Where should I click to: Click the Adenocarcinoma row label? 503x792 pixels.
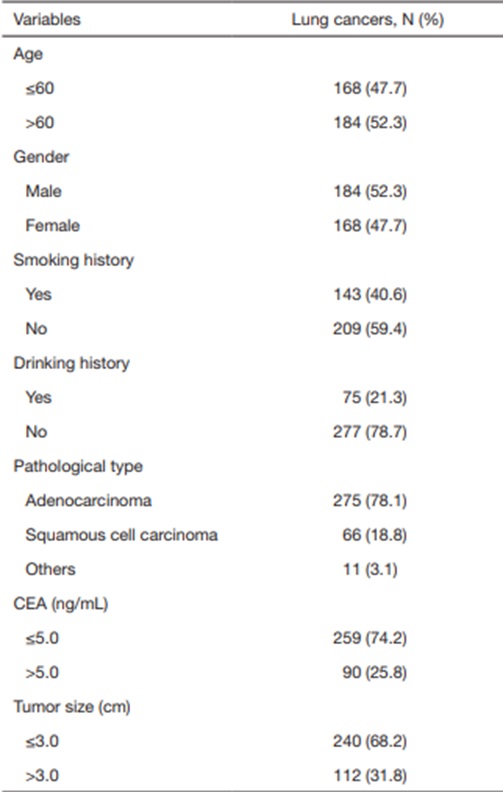pyautogui.click(x=88, y=501)
